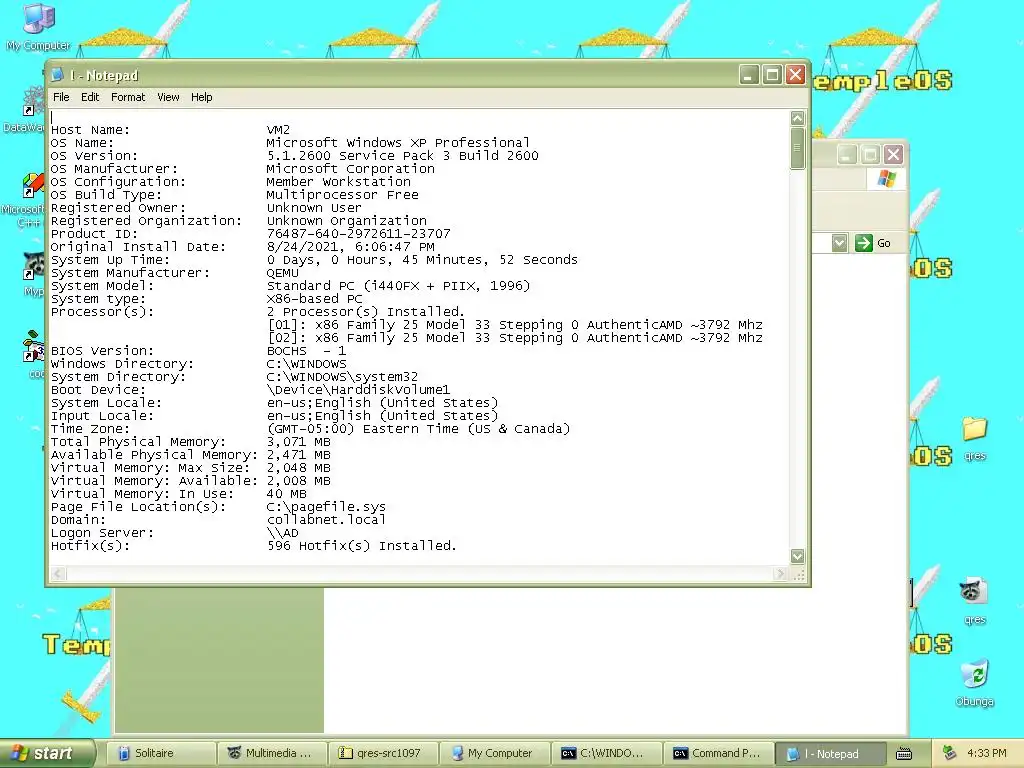Image resolution: width=1024 pixels, height=768 pixels.
Task: Click the 4:33 PM system clock
Action: tap(986, 753)
